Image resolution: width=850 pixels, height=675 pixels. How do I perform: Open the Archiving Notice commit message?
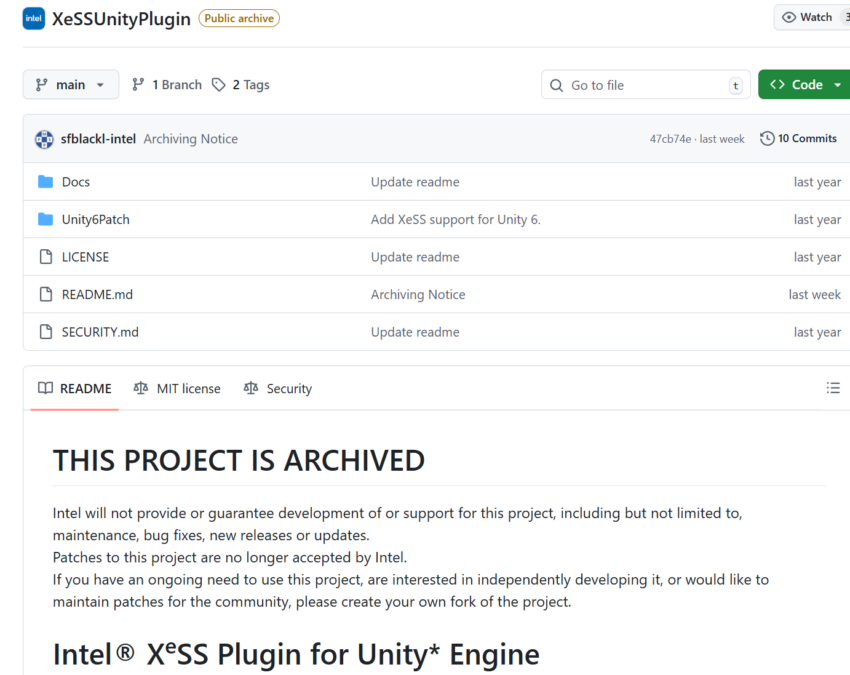pos(190,139)
